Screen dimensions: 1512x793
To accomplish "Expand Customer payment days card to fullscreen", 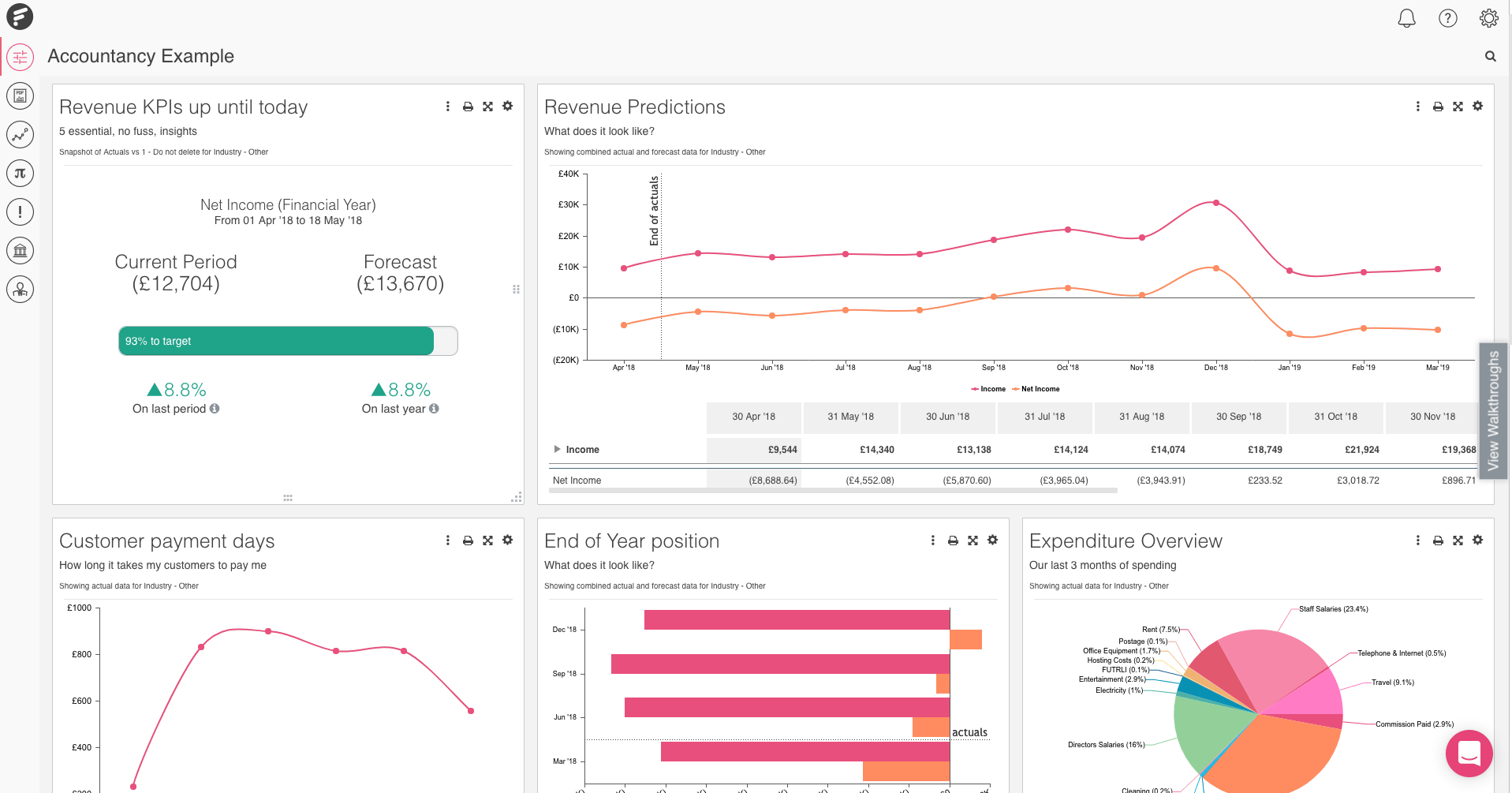I will point(487,541).
